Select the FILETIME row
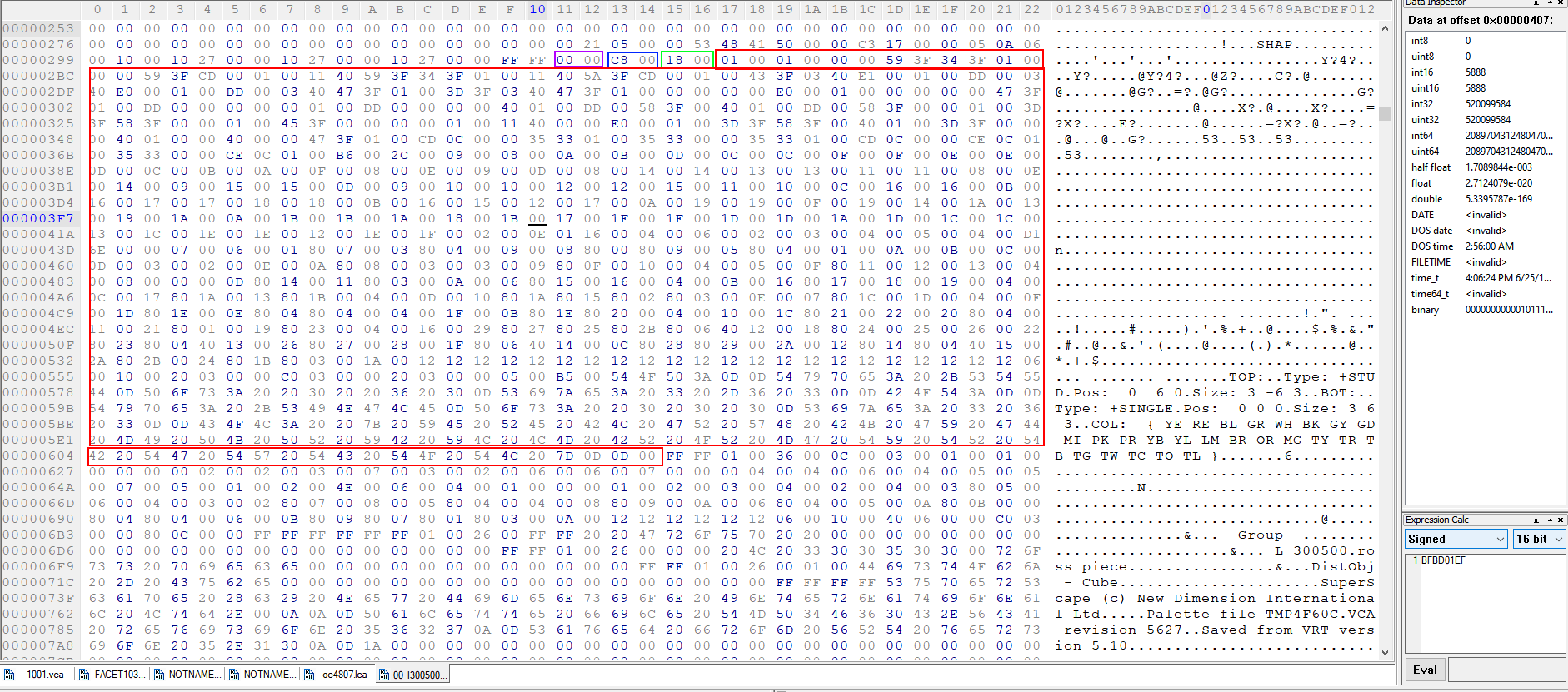The image size is (1568, 692). tap(1486, 262)
